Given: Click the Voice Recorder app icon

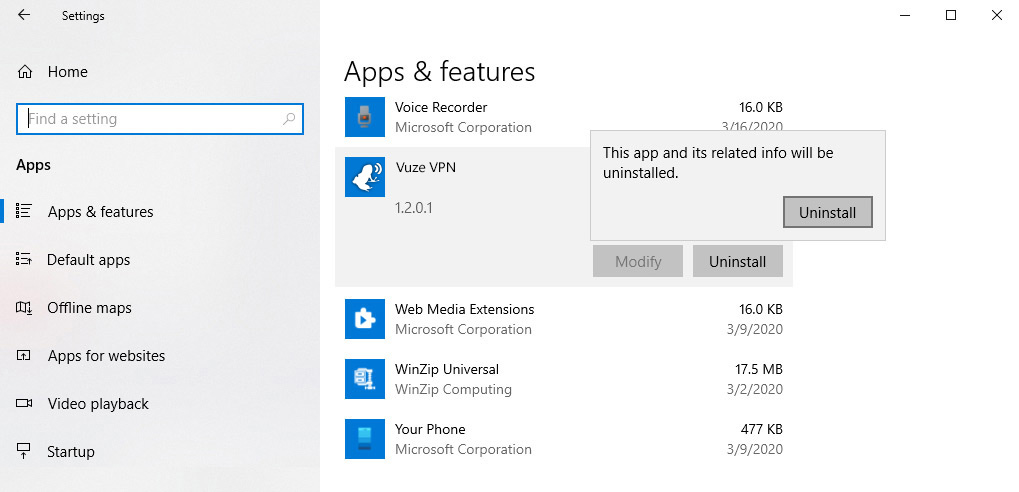Looking at the screenshot, I should point(365,117).
